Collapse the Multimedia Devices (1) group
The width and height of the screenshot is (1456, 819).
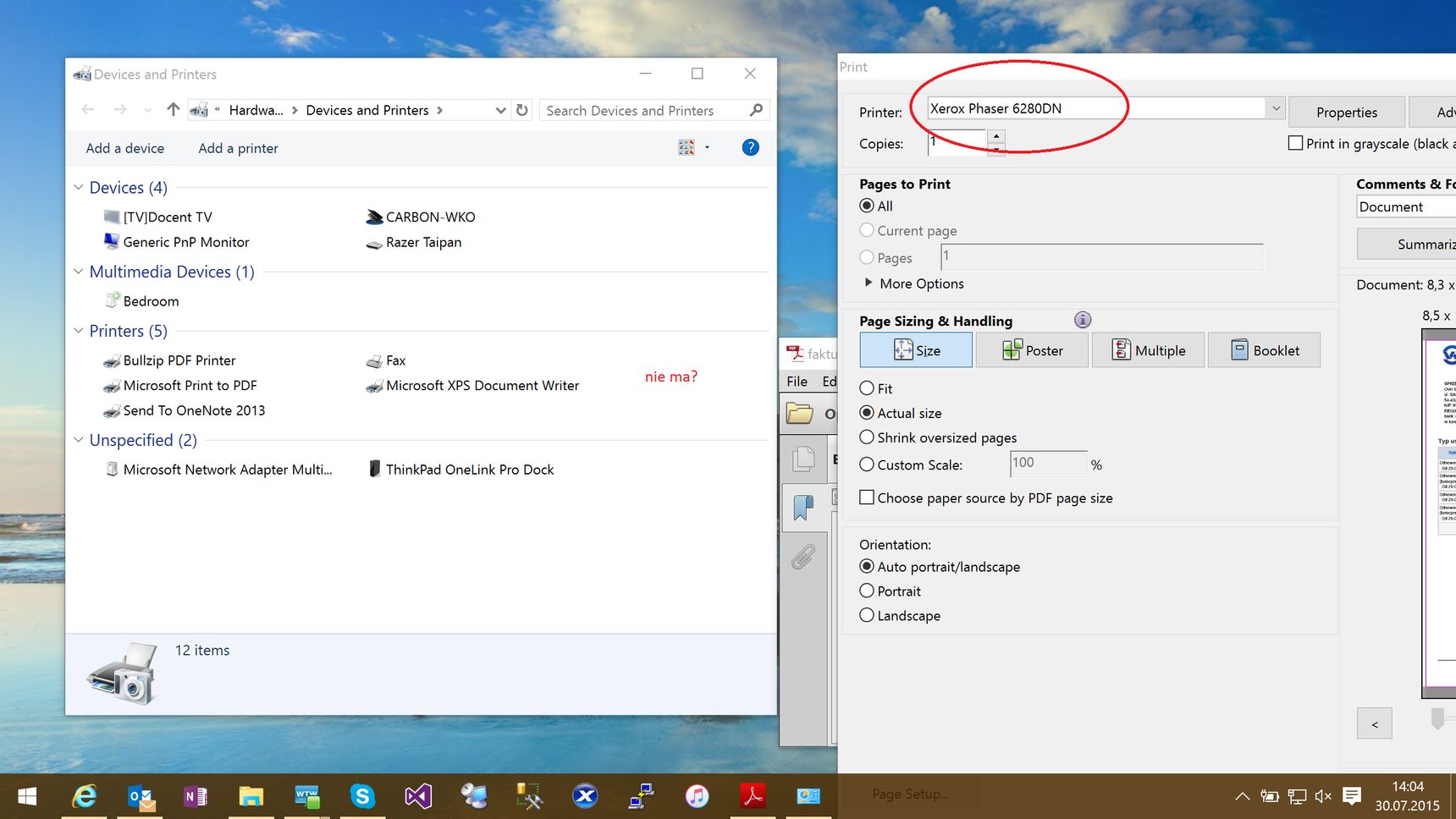click(78, 272)
